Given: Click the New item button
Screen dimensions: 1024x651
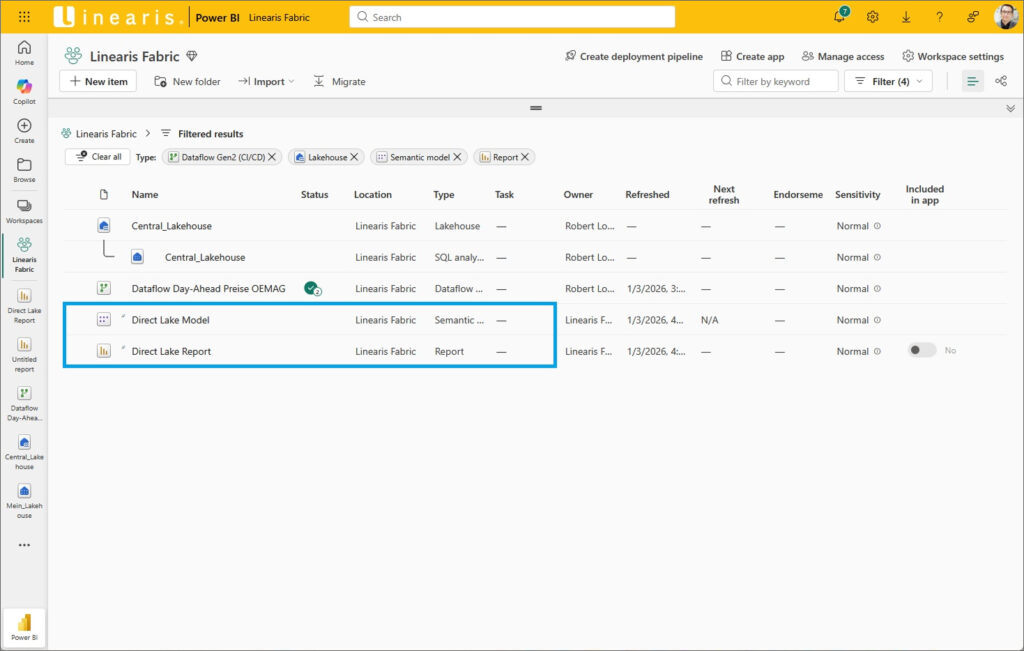Looking at the screenshot, I should pyautogui.click(x=98, y=81).
